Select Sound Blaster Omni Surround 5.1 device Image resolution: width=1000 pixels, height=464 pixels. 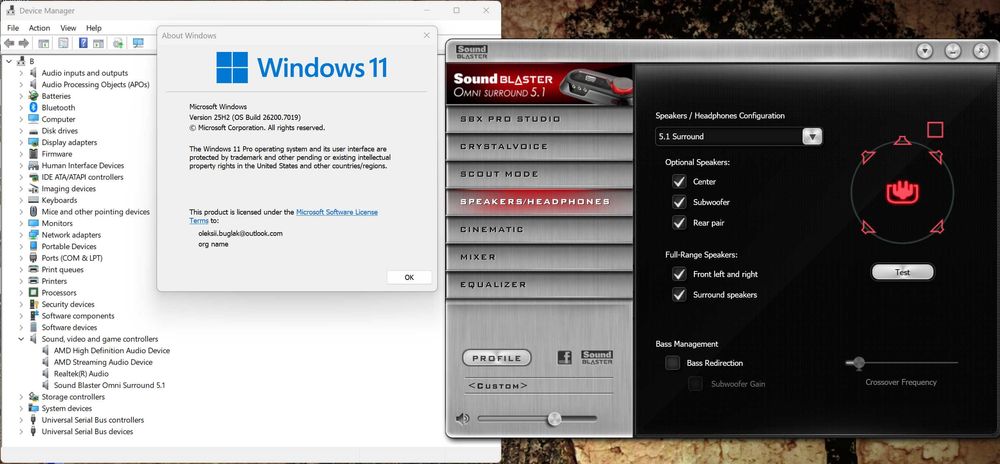(109, 386)
